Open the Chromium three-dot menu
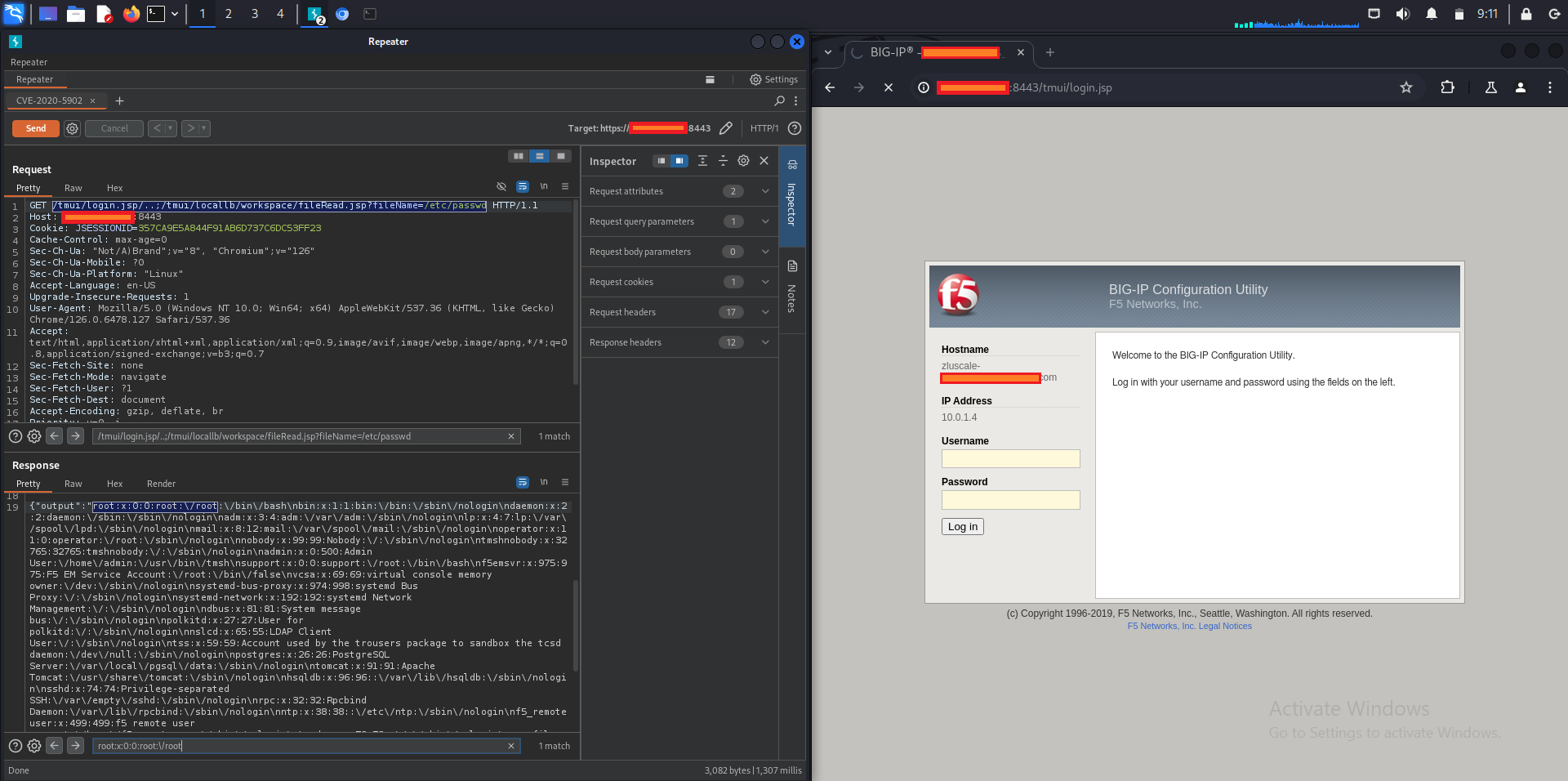Image resolution: width=1568 pixels, height=781 pixels. (x=1550, y=87)
